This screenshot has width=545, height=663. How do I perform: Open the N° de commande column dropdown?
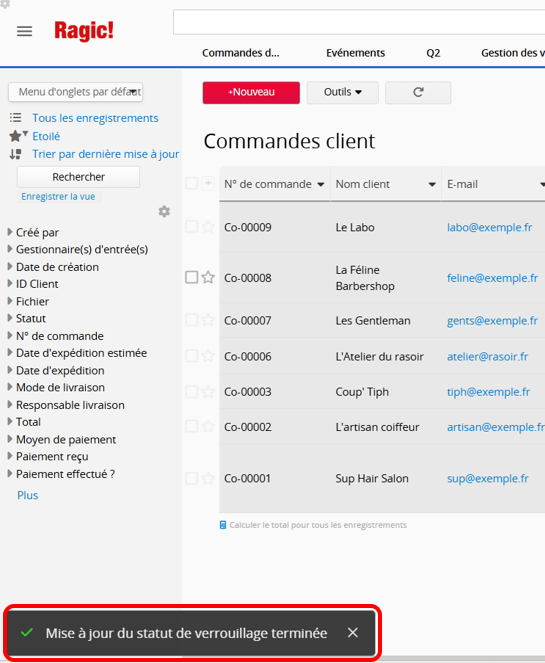click(321, 184)
